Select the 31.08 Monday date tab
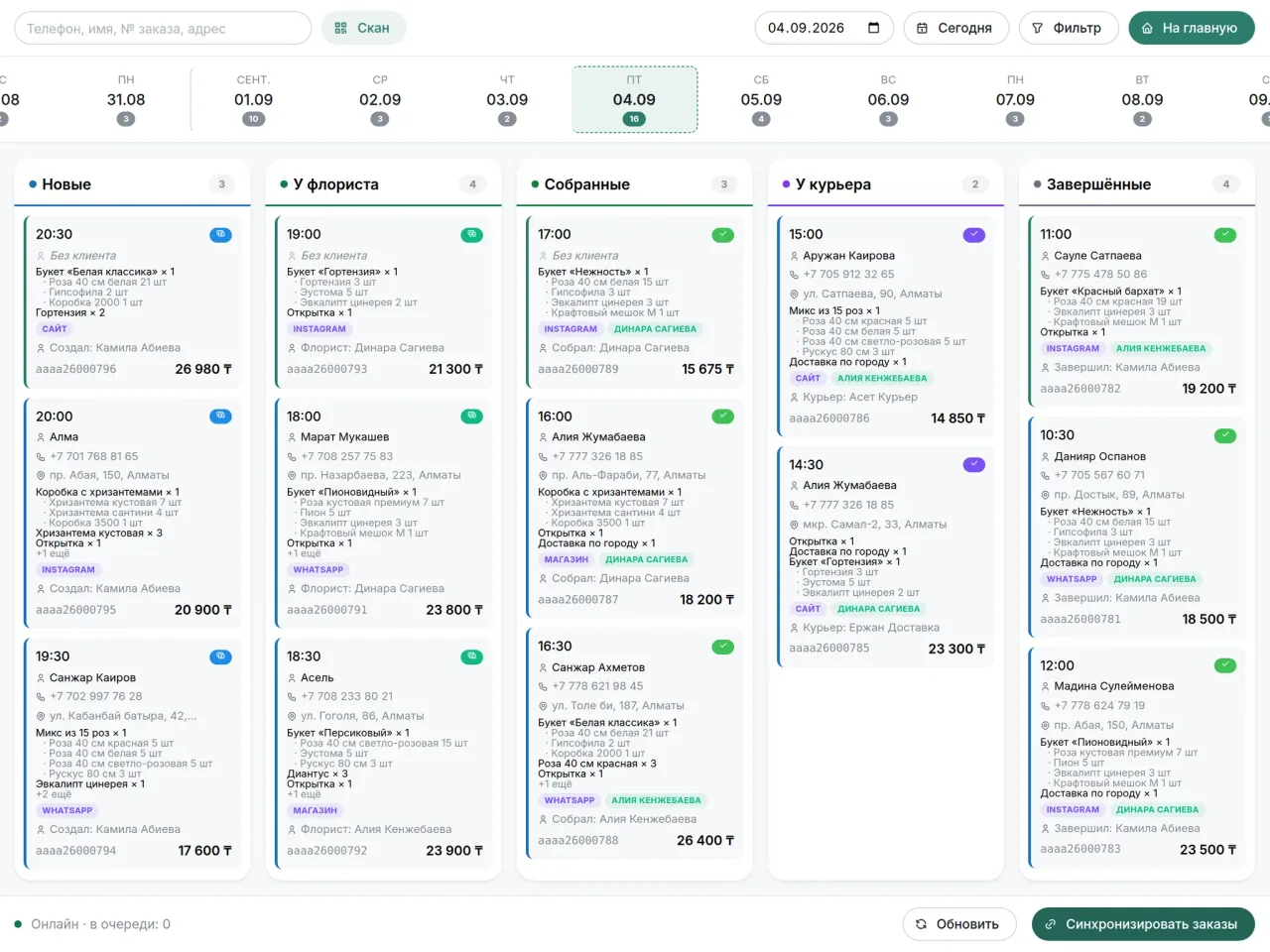This screenshot has height=952, width=1270. pyautogui.click(x=126, y=99)
